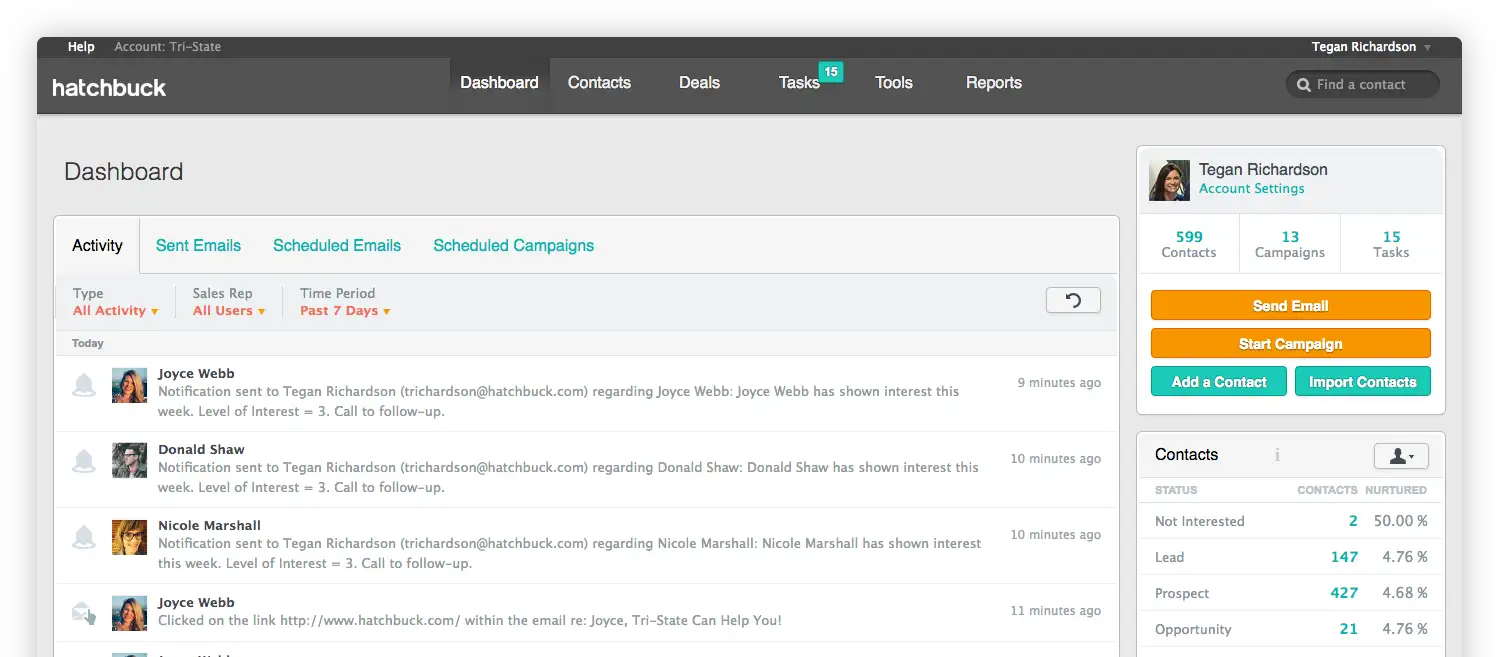1499x657 pixels.
Task: Click the Dashboard page heading
Action: click(123, 172)
